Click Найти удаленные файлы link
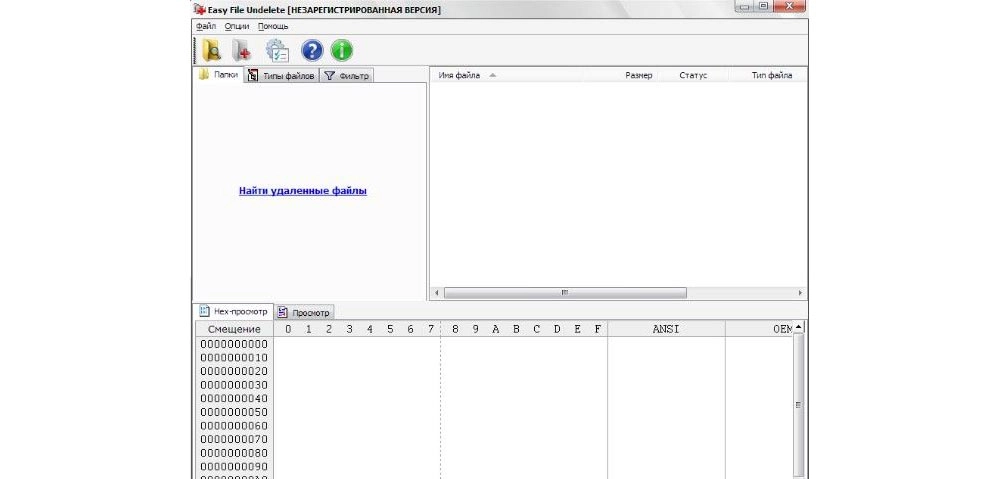The height and width of the screenshot is (479, 1000). pos(303,190)
